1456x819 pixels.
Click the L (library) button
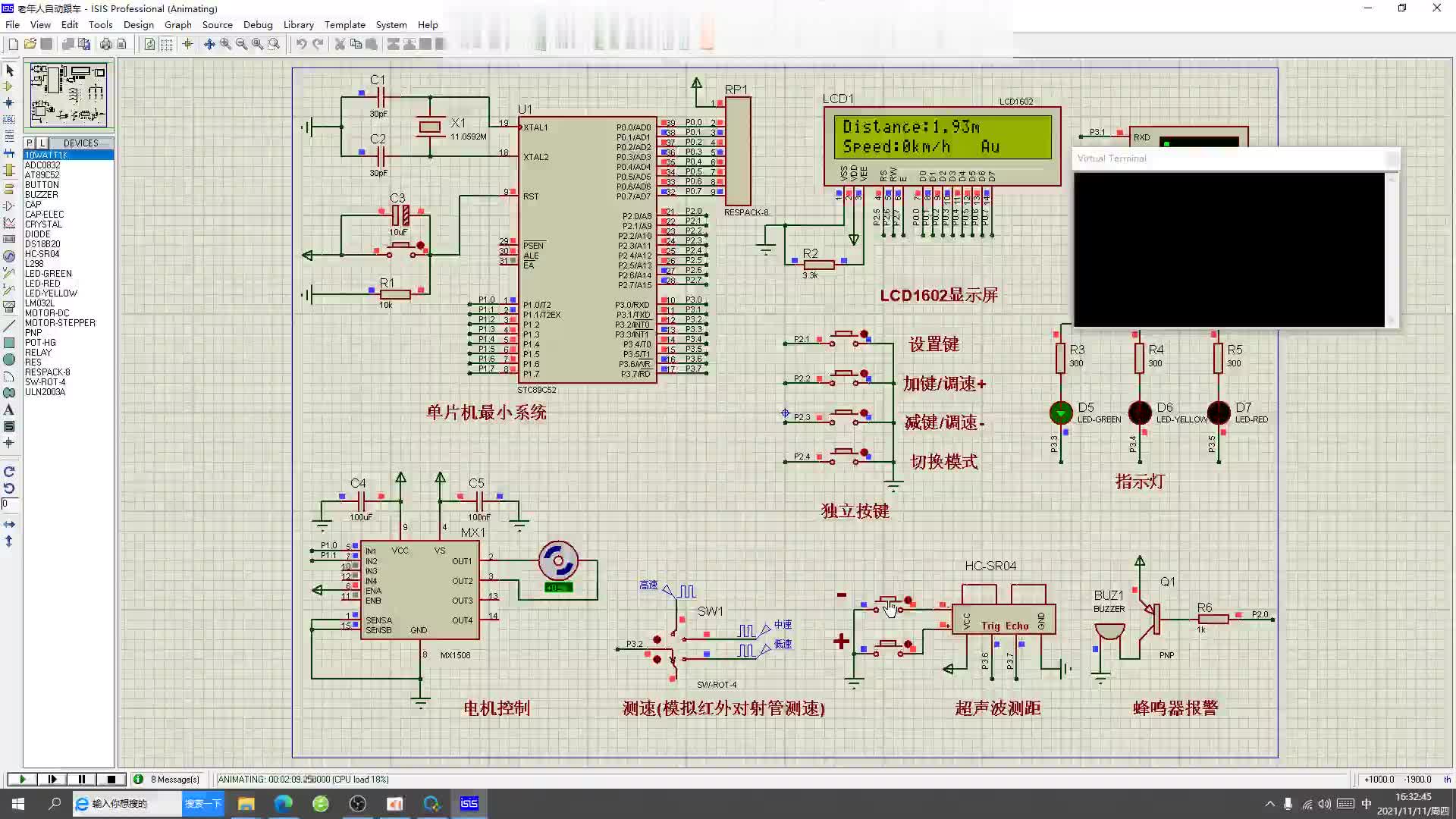(x=42, y=143)
